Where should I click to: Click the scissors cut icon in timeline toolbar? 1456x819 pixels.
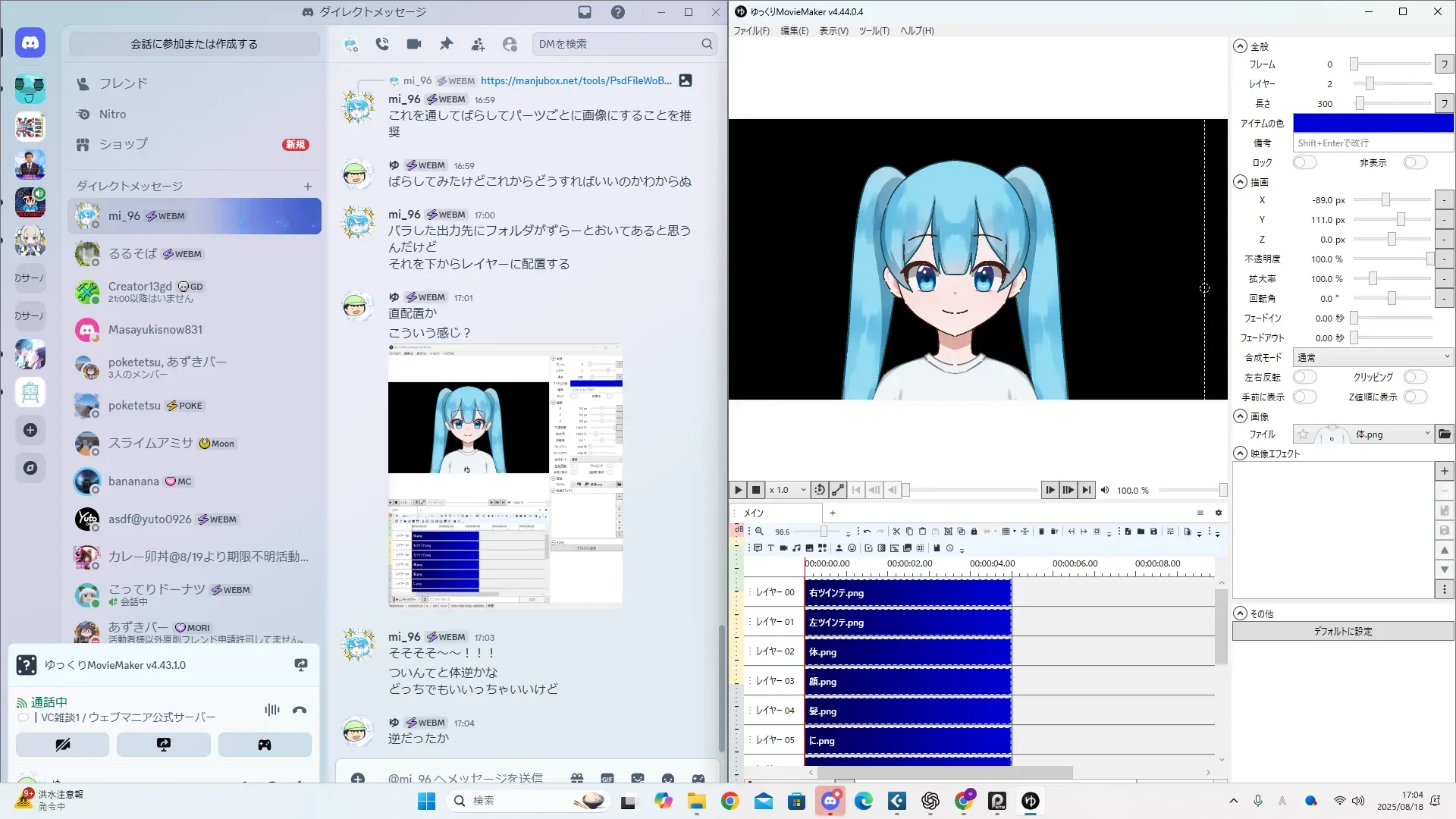[x=896, y=532]
